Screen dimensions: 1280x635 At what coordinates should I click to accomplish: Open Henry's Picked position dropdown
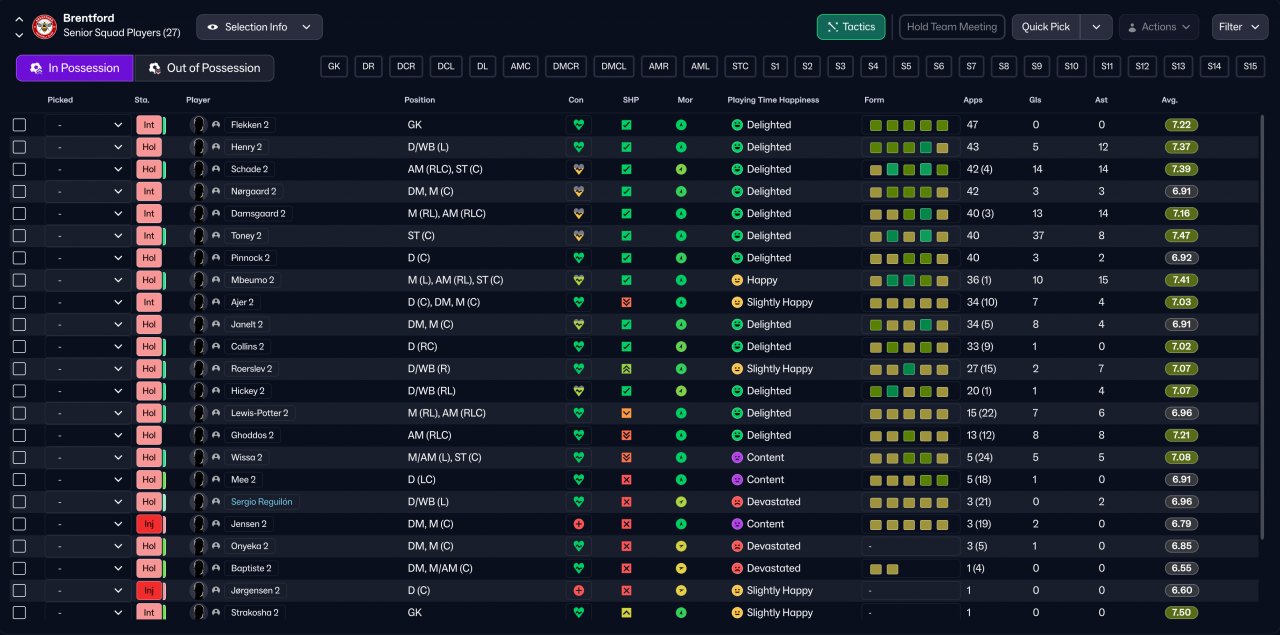click(88, 147)
